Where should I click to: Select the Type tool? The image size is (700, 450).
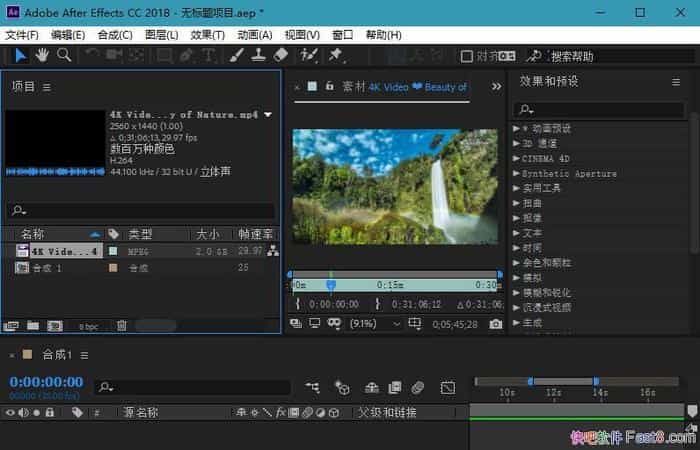click(208, 55)
